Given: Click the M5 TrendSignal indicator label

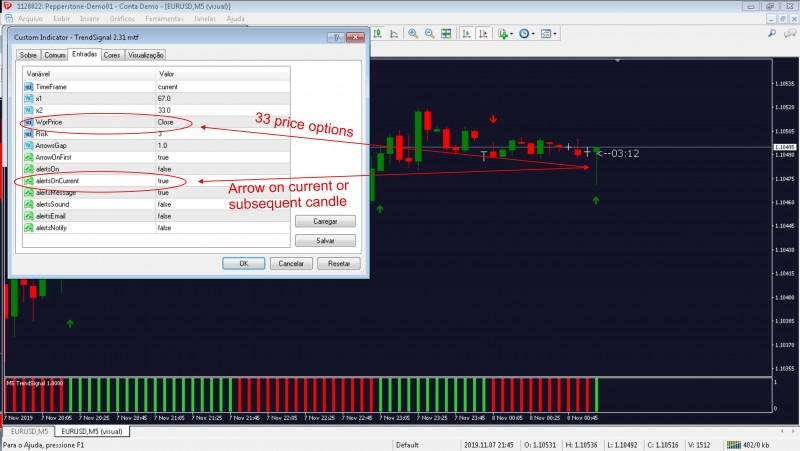Looking at the screenshot, I should pyautogui.click(x=35, y=383).
